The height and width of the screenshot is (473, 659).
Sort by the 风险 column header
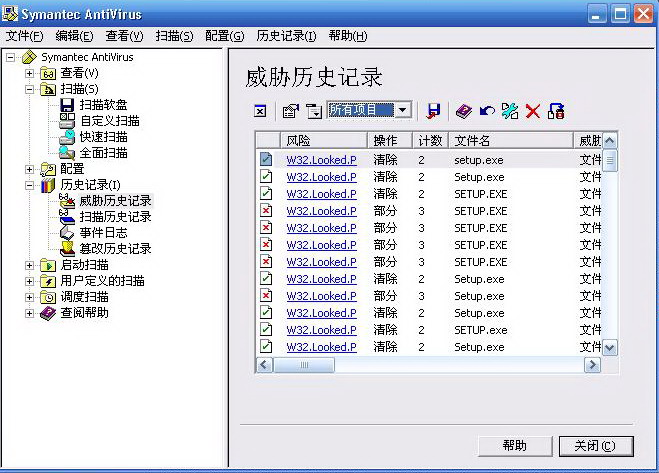(x=324, y=140)
